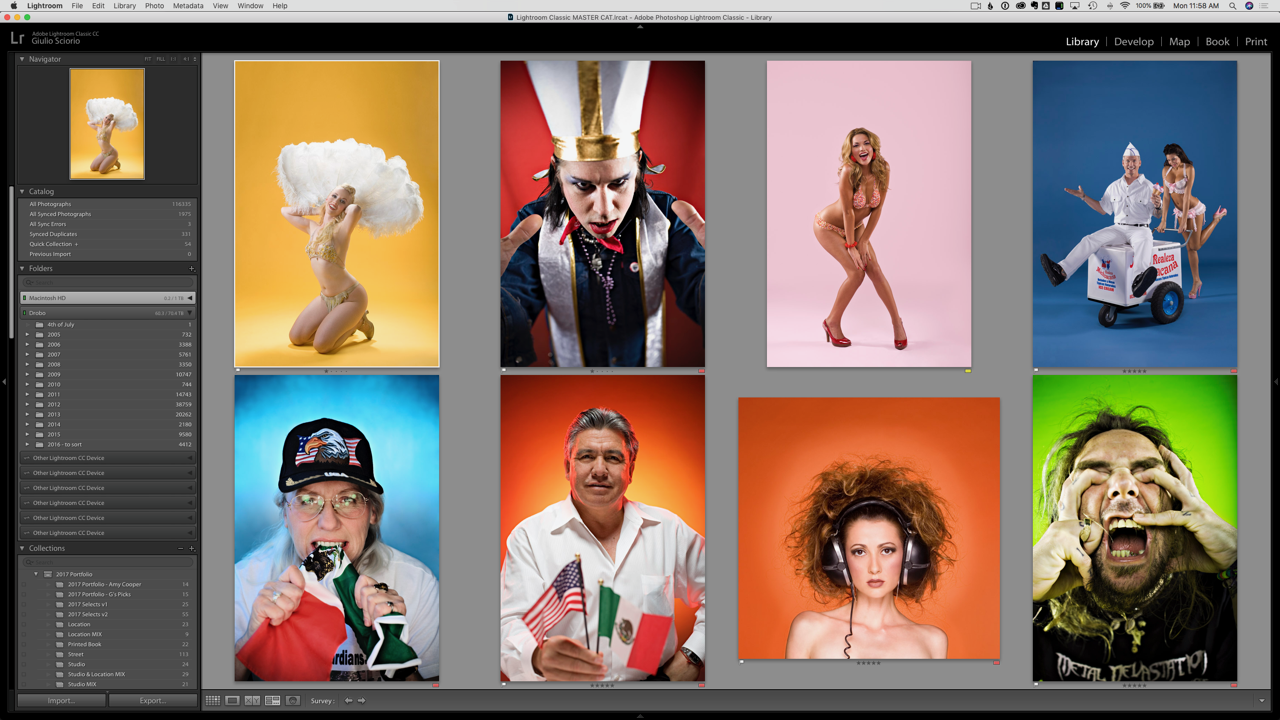Set Navigator zoom to FILL
The image size is (1280, 720).
(161, 59)
